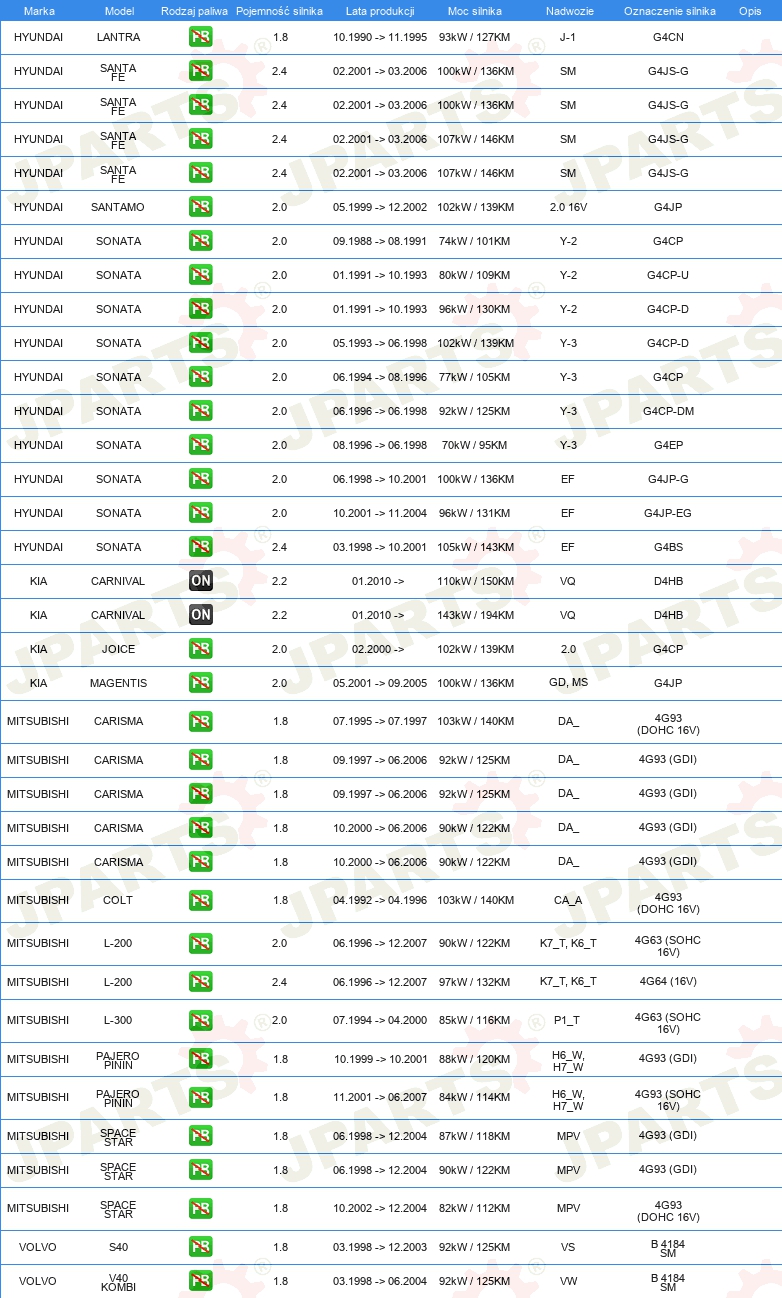
Task: Click petrol icon in the VOLVO S40 row
Action: click(200, 1247)
